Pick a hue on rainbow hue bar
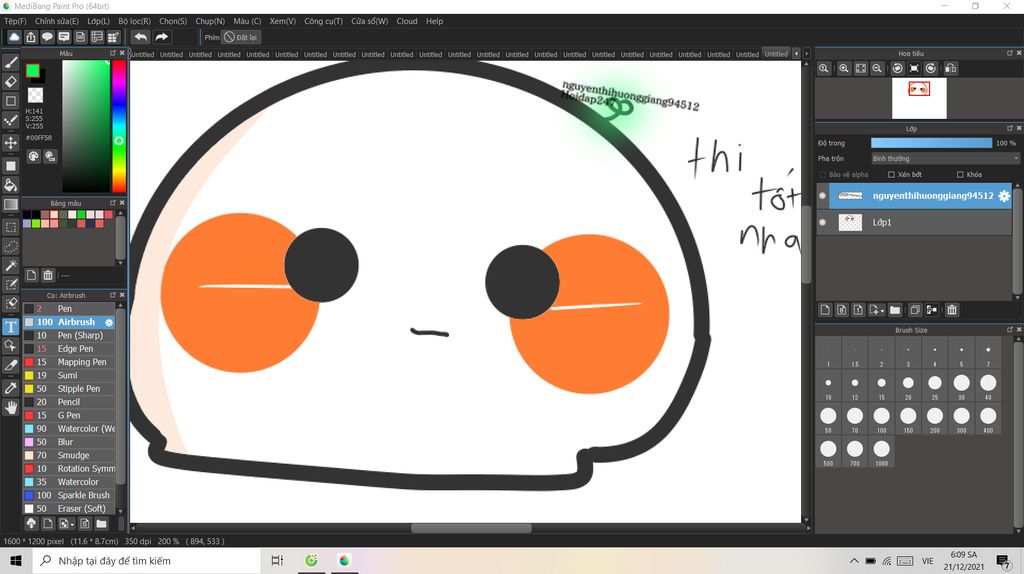The width and height of the screenshot is (1024, 574). pyautogui.click(x=119, y=126)
